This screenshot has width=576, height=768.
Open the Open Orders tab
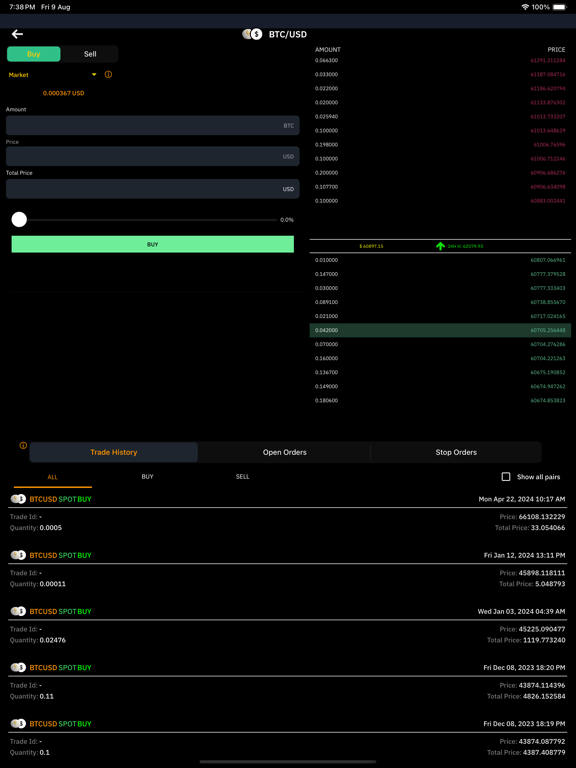click(x=285, y=452)
